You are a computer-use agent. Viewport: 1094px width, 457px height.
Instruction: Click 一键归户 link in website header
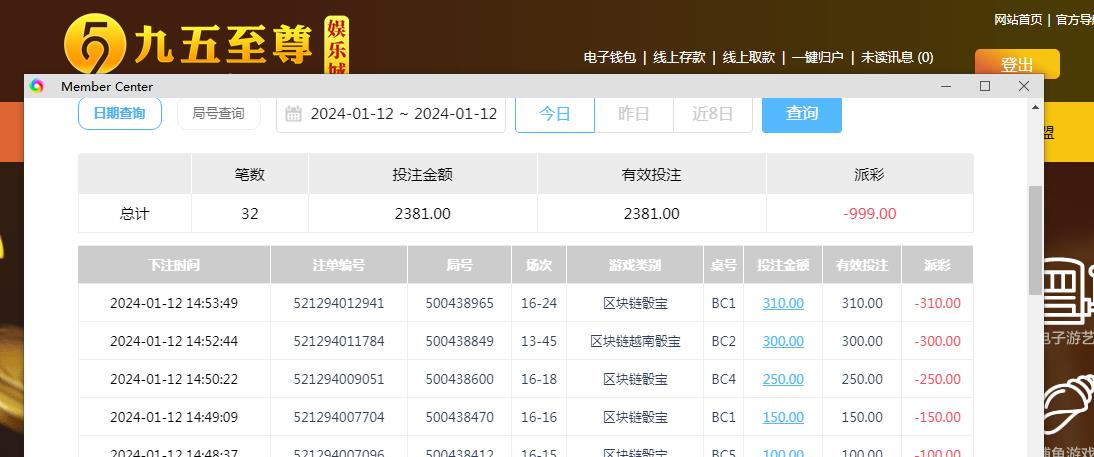tap(818, 57)
